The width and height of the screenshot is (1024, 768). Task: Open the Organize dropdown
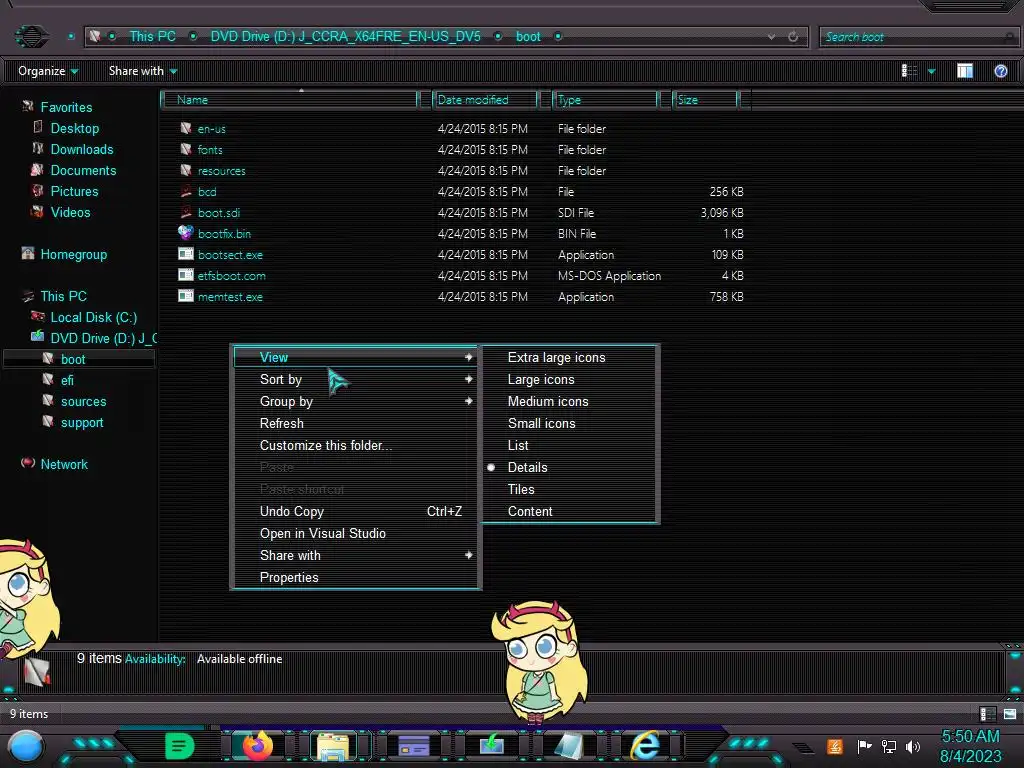pos(48,71)
